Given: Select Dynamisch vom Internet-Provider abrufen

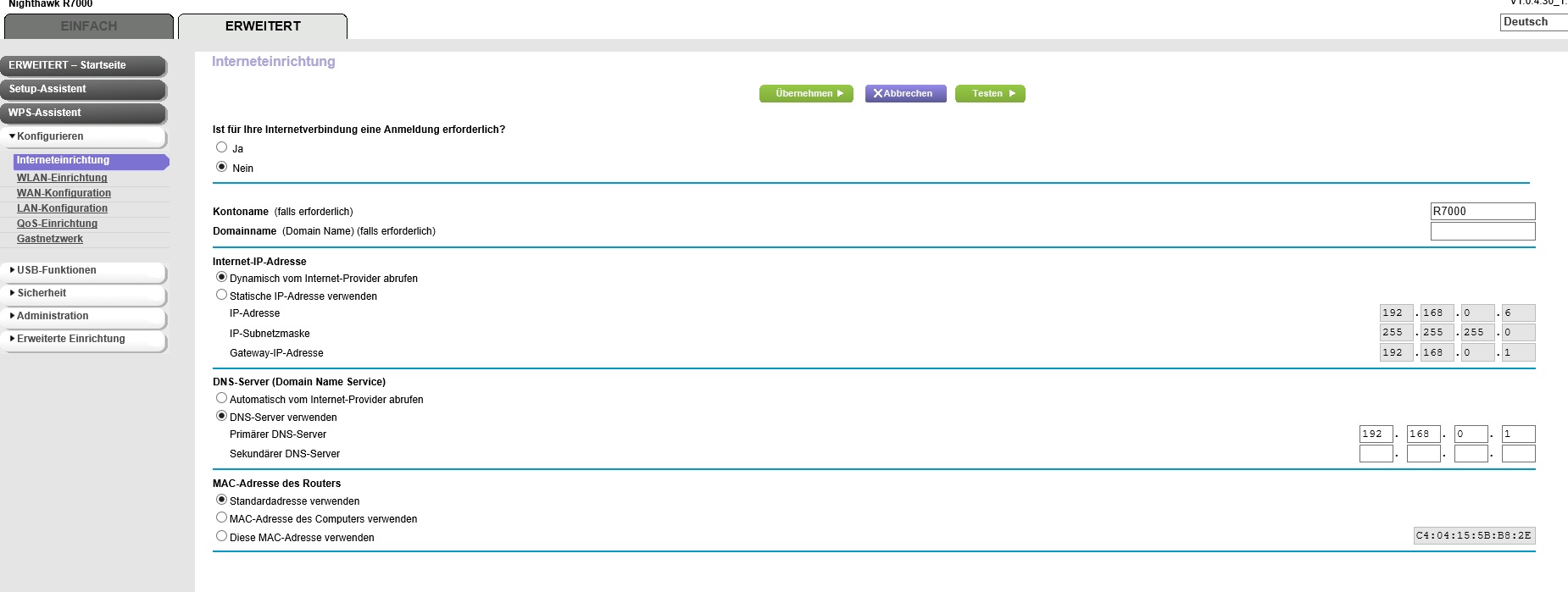Looking at the screenshot, I should click(221, 277).
